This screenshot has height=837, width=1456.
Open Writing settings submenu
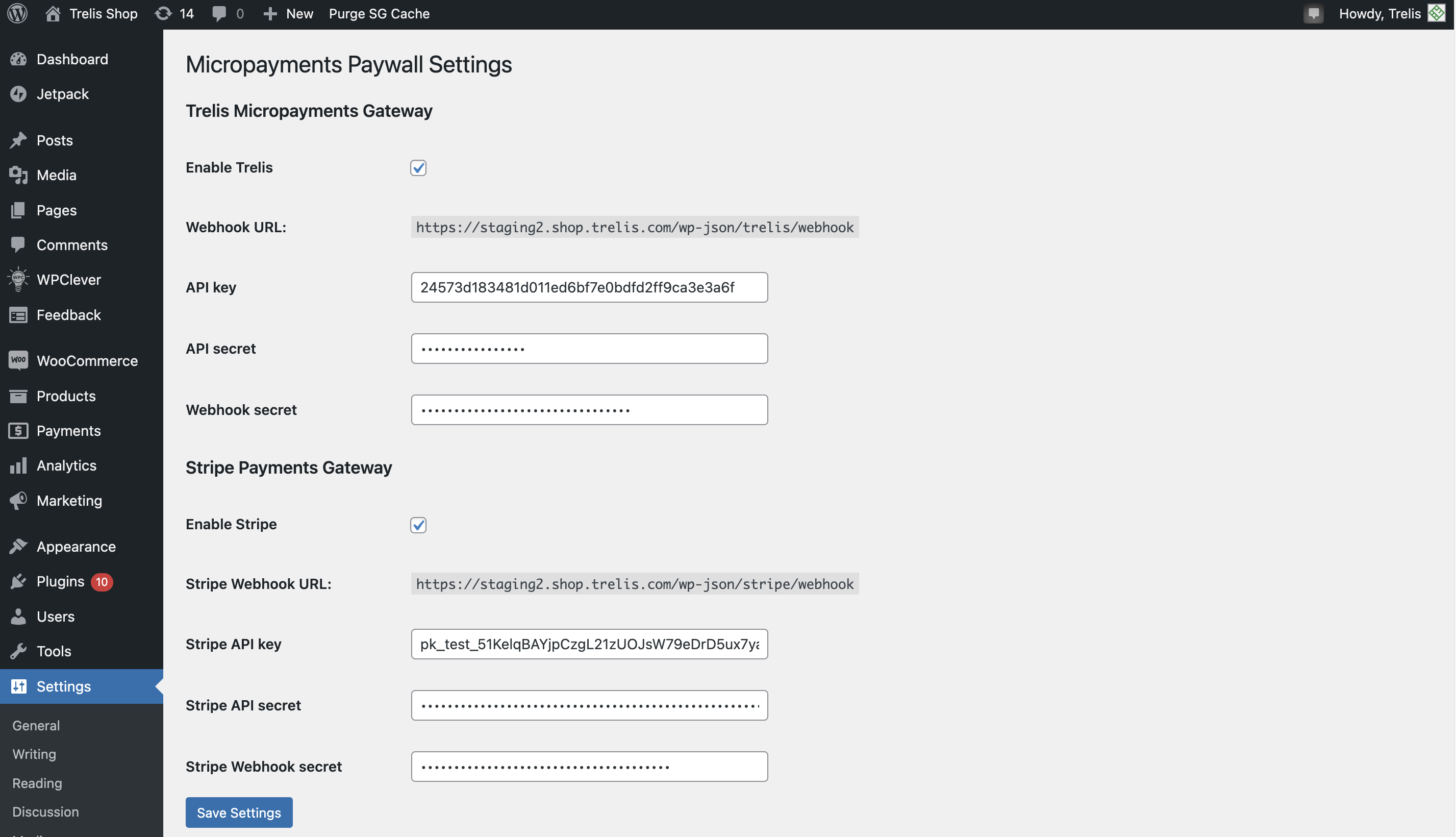(x=35, y=754)
